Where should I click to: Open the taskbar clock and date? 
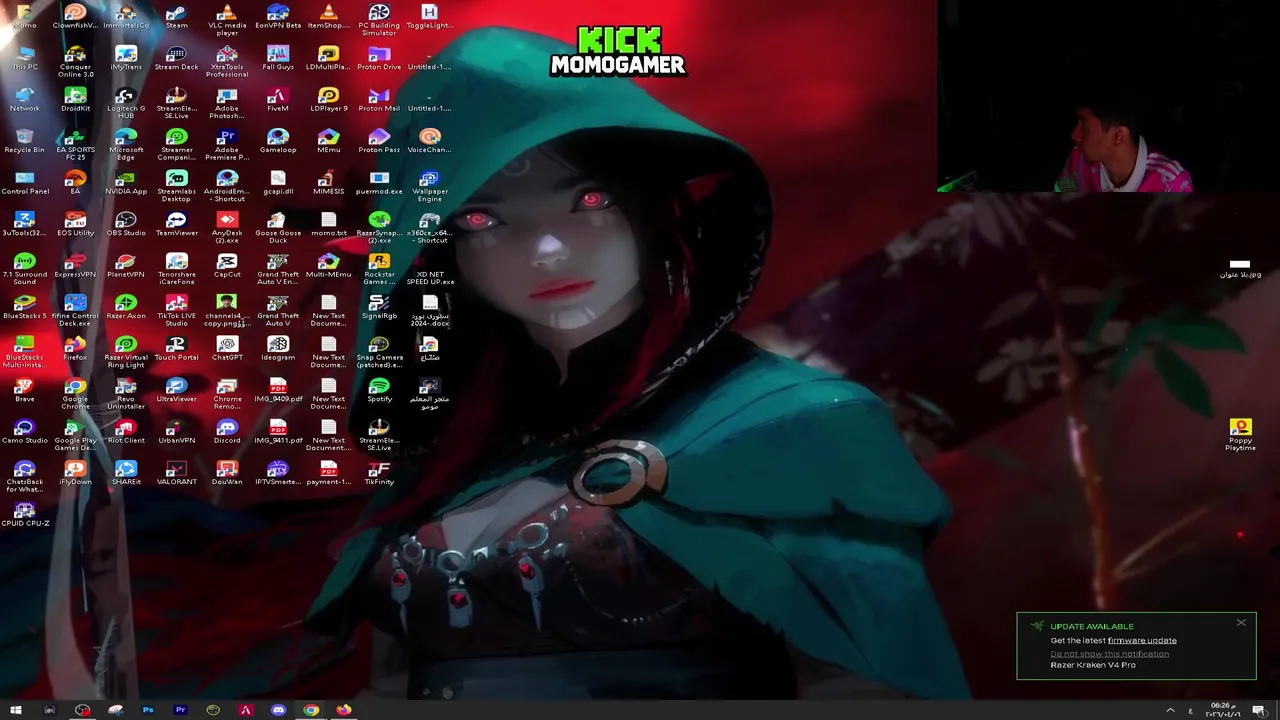(1221, 710)
